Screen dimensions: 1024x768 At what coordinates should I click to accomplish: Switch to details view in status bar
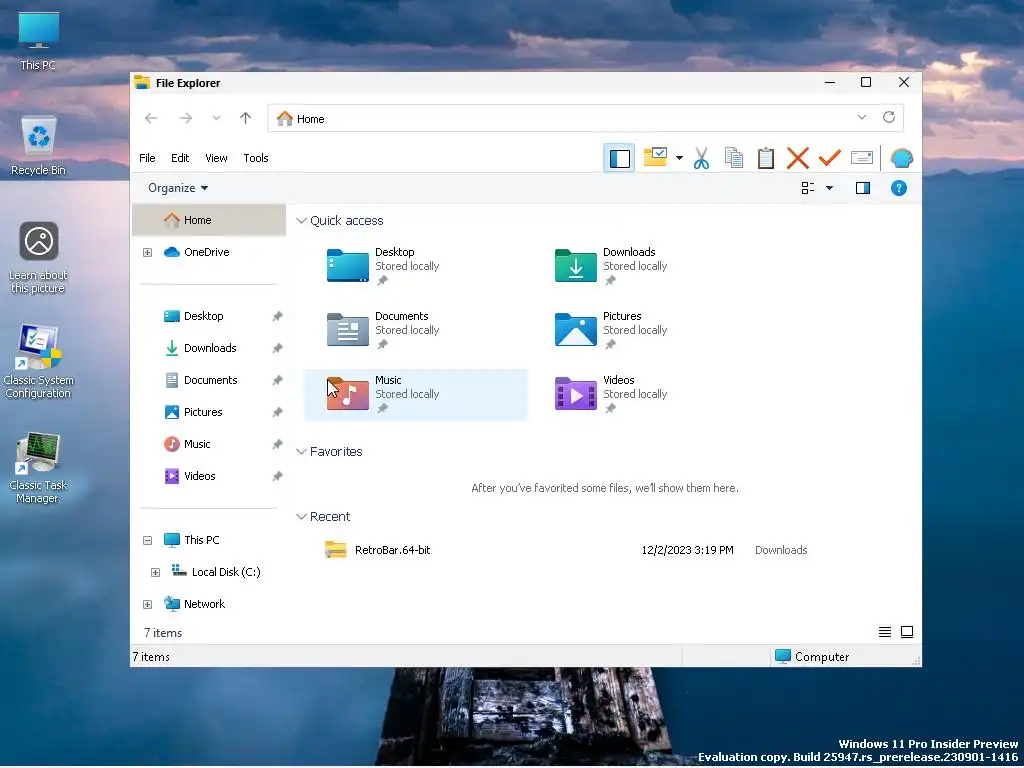click(884, 632)
